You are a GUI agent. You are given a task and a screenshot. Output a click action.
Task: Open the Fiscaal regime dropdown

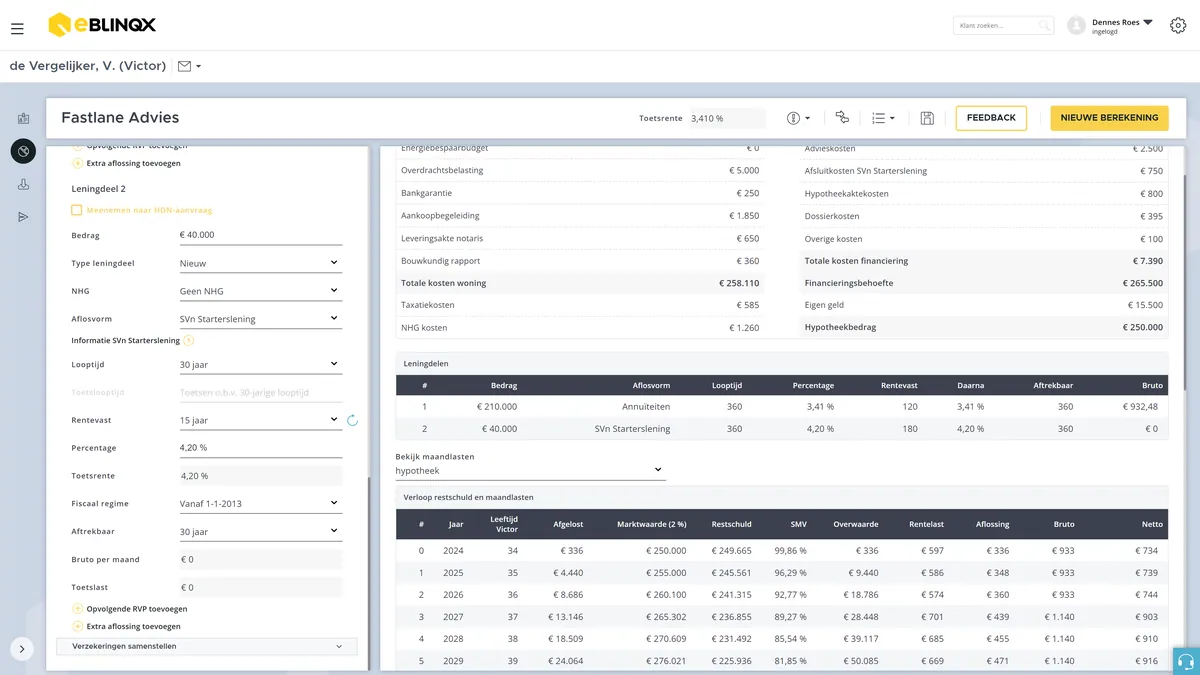(260, 504)
